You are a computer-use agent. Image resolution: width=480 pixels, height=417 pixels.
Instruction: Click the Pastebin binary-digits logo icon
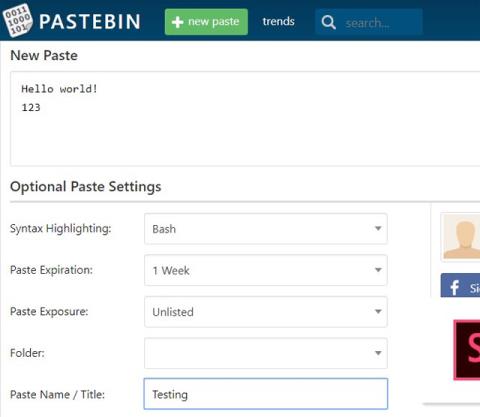pos(18,20)
